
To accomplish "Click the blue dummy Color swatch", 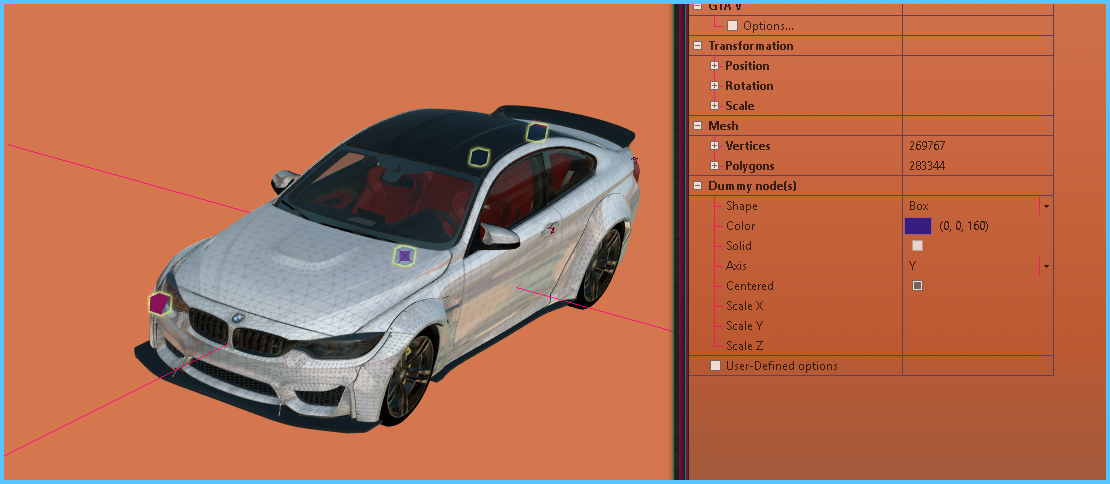I will pyautogui.click(x=917, y=226).
